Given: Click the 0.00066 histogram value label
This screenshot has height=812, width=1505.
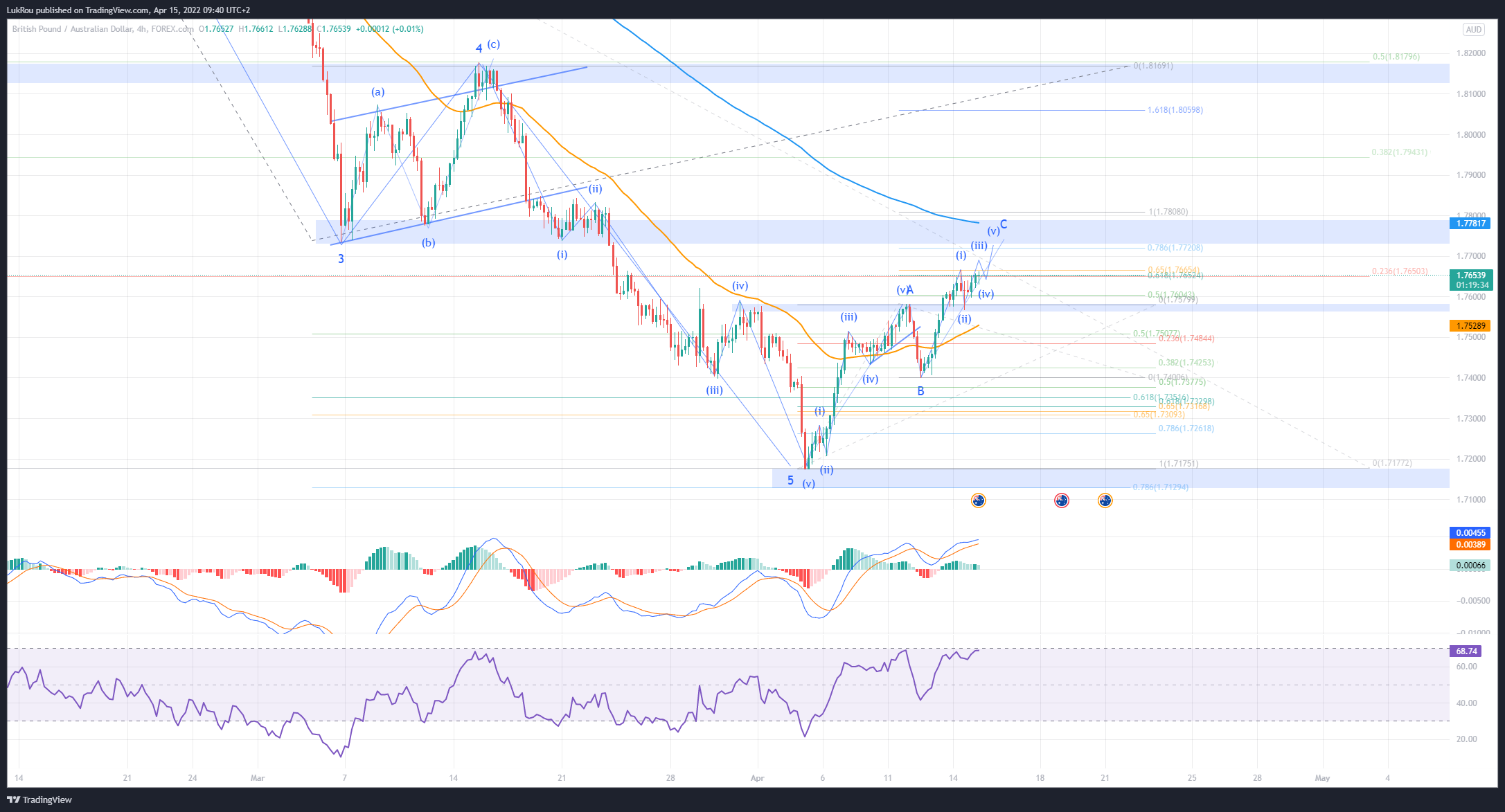Looking at the screenshot, I should coord(1470,566).
